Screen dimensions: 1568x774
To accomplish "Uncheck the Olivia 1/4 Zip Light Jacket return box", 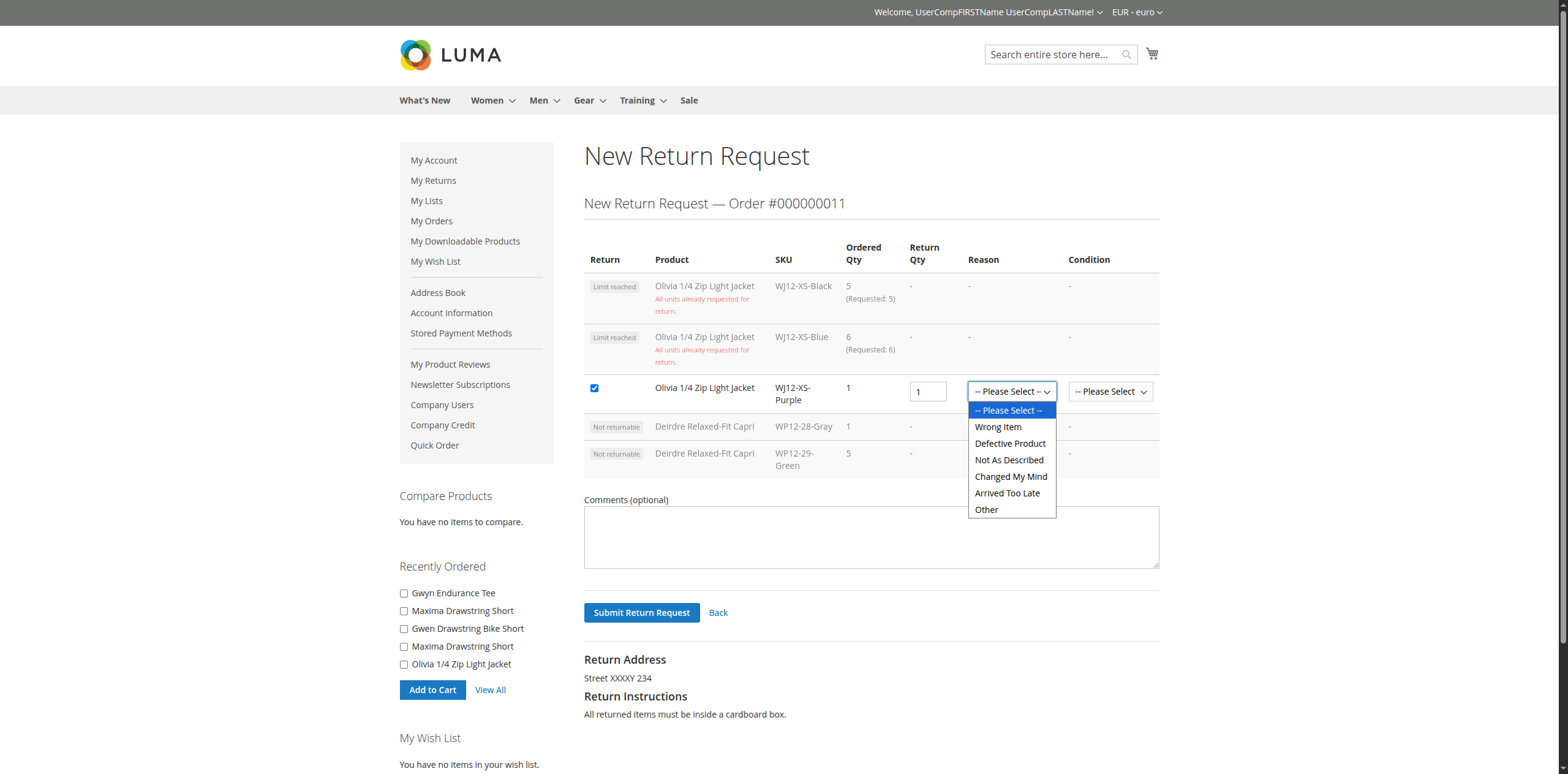I will [x=594, y=388].
